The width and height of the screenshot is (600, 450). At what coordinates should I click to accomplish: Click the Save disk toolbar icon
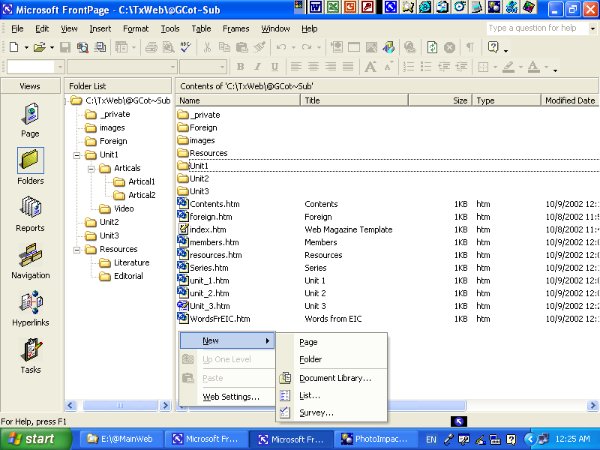pyautogui.click(x=65, y=47)
